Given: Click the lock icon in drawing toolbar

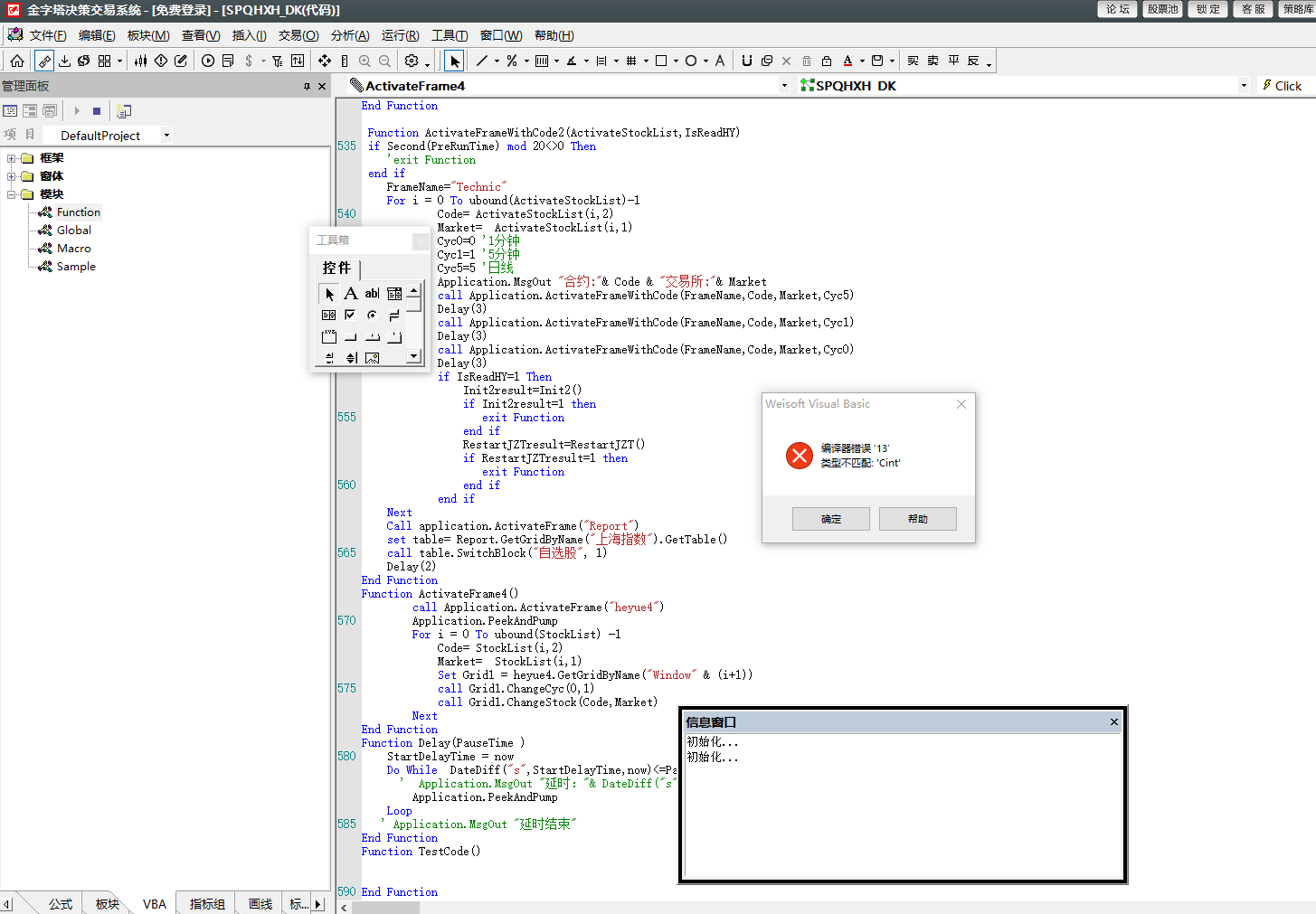Looking at the screenshot, I should tap(827, 61).
